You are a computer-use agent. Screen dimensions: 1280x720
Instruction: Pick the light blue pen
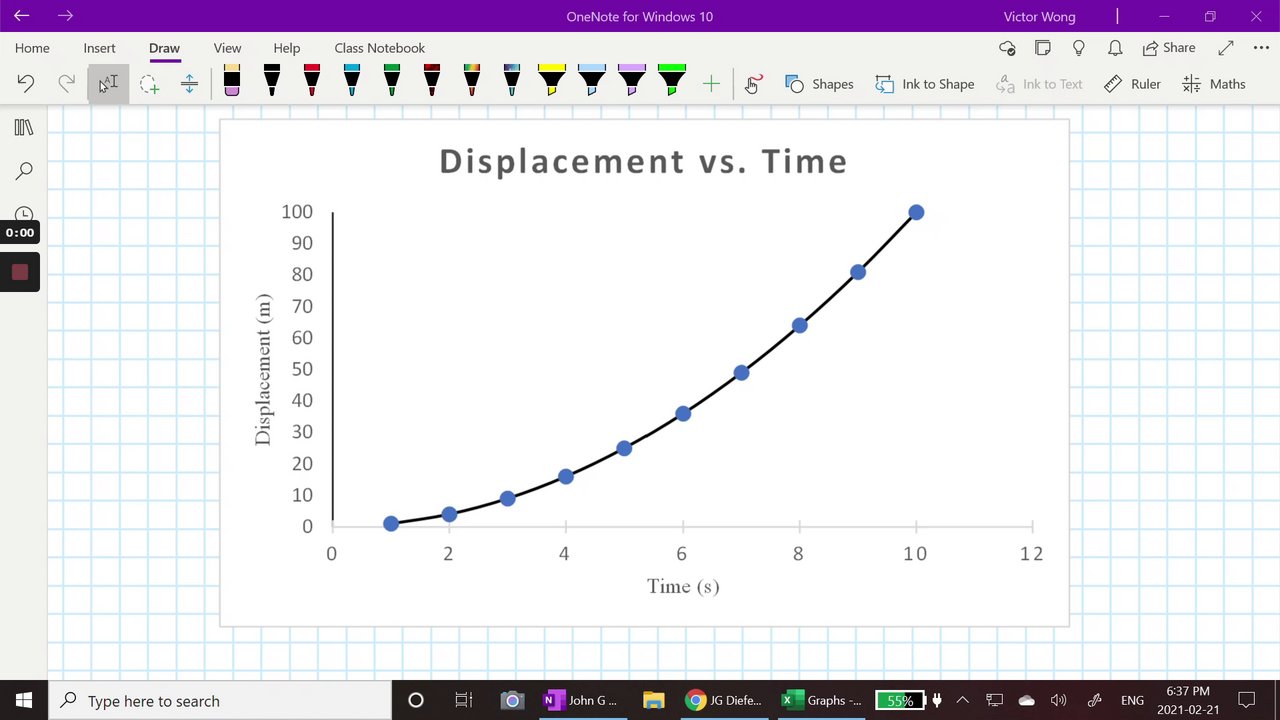click(352, 81)
